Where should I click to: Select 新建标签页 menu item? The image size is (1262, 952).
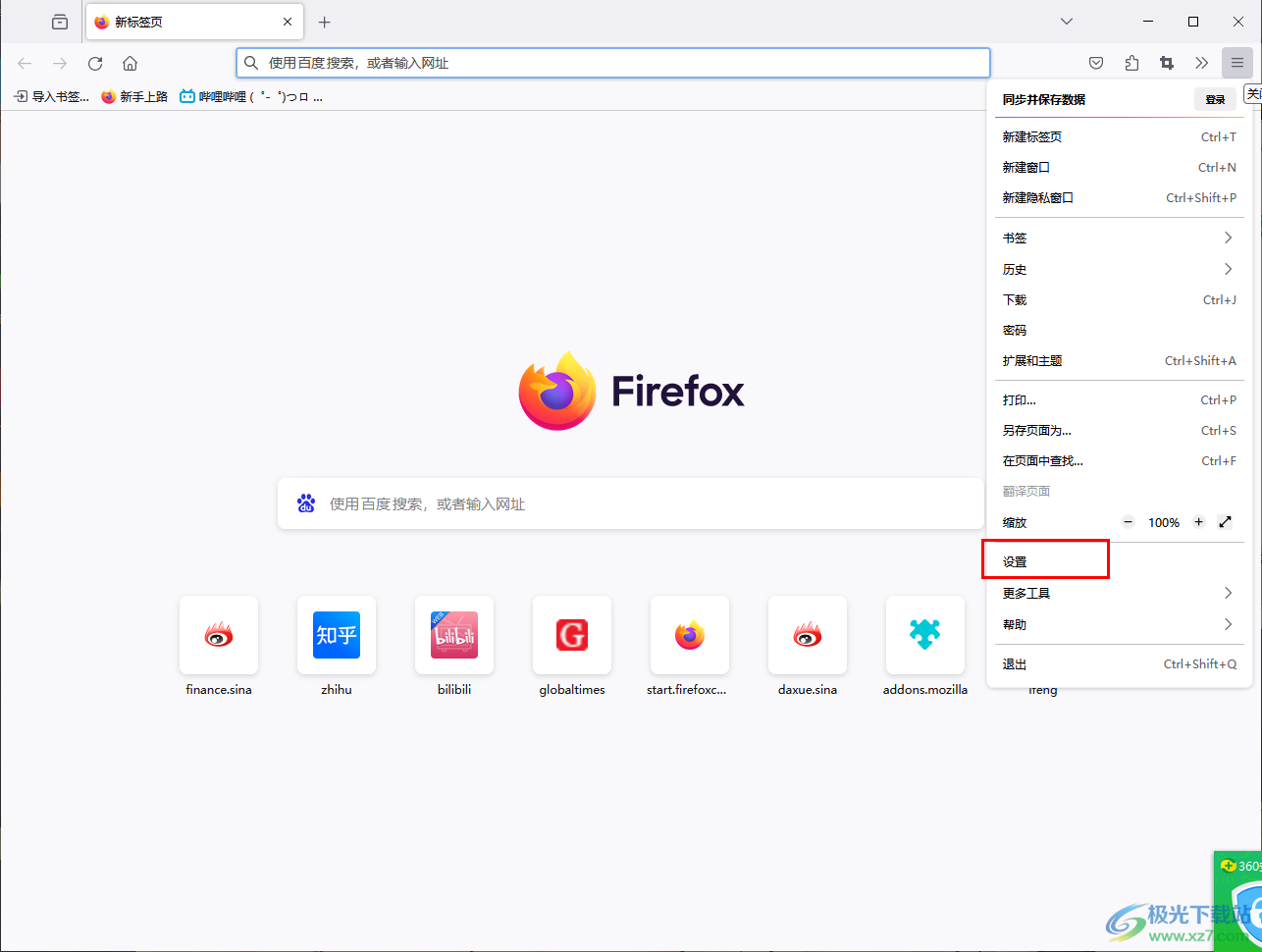(x=1119, y=137)
